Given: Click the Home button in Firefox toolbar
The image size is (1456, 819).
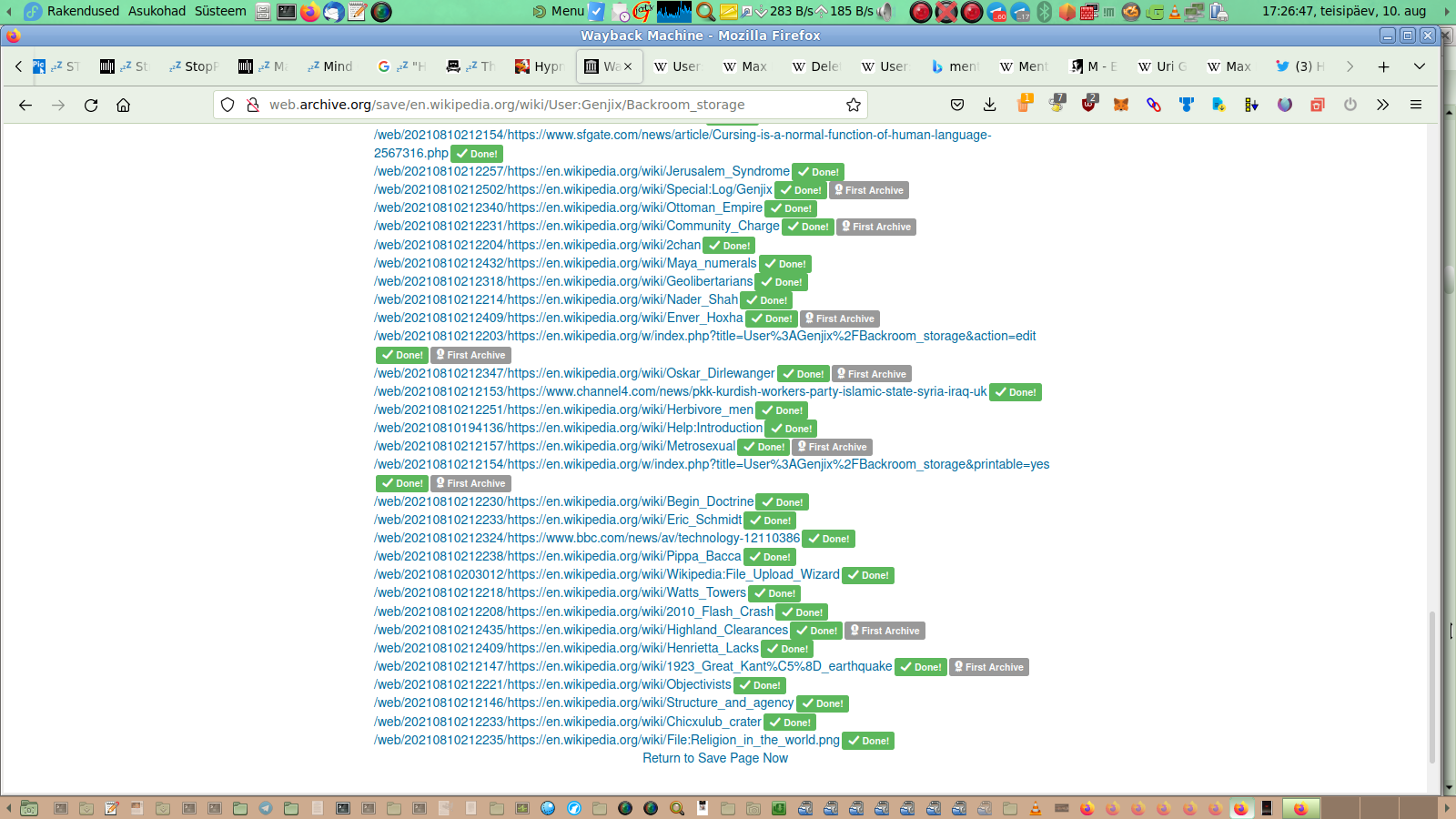Looking at the screenshot, I should tap(124, 105).
